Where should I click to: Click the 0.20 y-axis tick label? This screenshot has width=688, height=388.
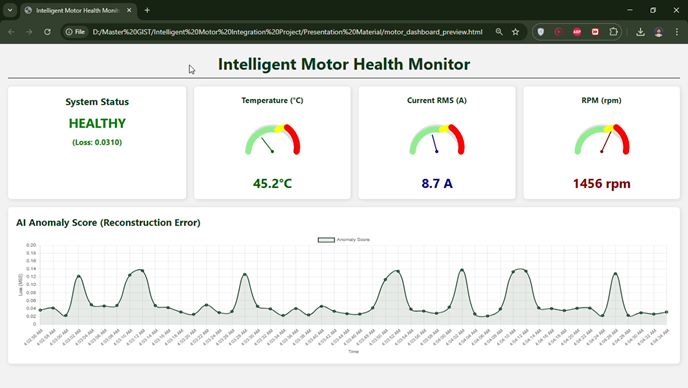coord(31,245)
